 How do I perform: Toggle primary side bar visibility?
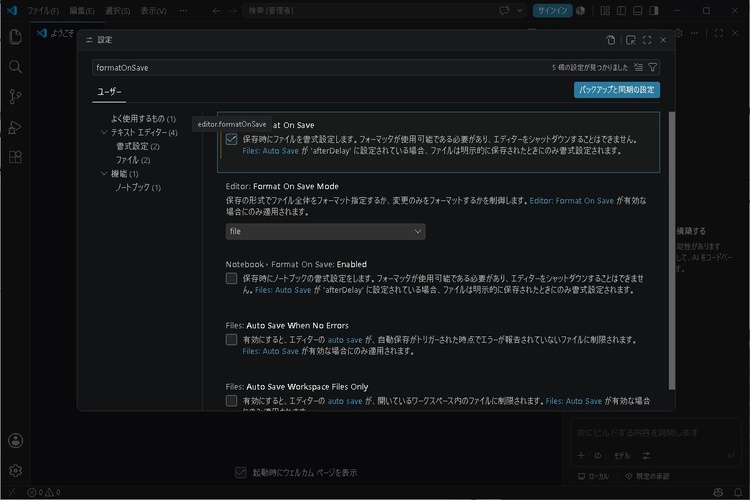[621, 11]
